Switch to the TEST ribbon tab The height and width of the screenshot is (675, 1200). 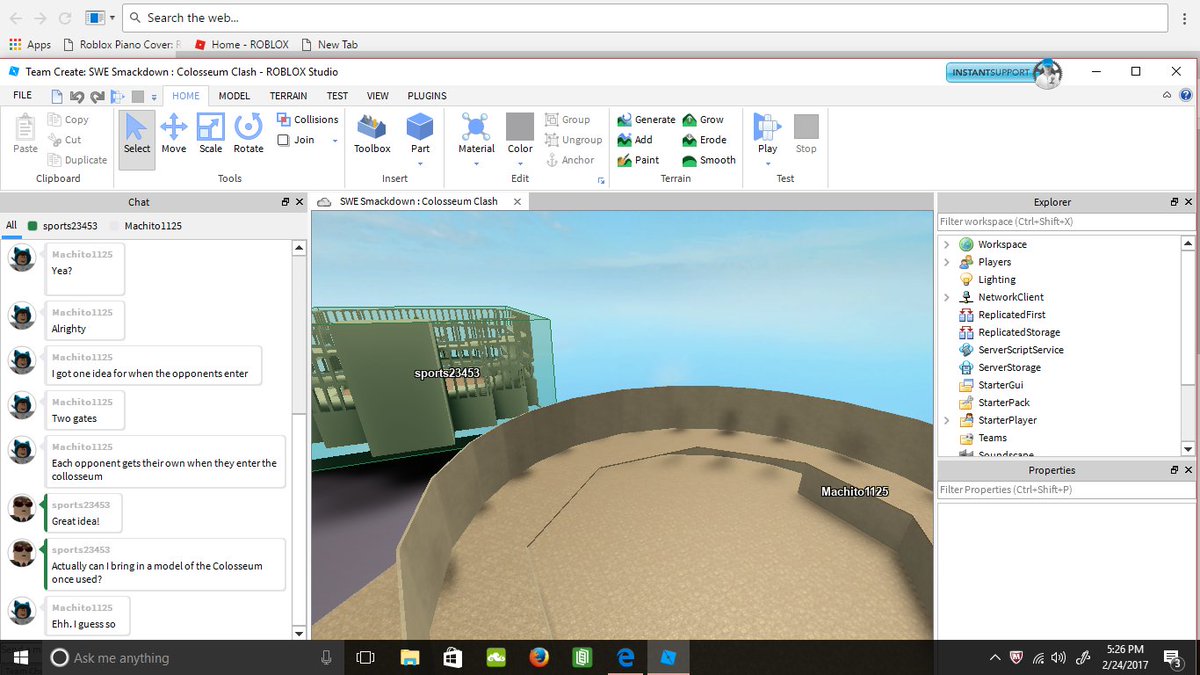pyautogui.click(x=337, y=96)
